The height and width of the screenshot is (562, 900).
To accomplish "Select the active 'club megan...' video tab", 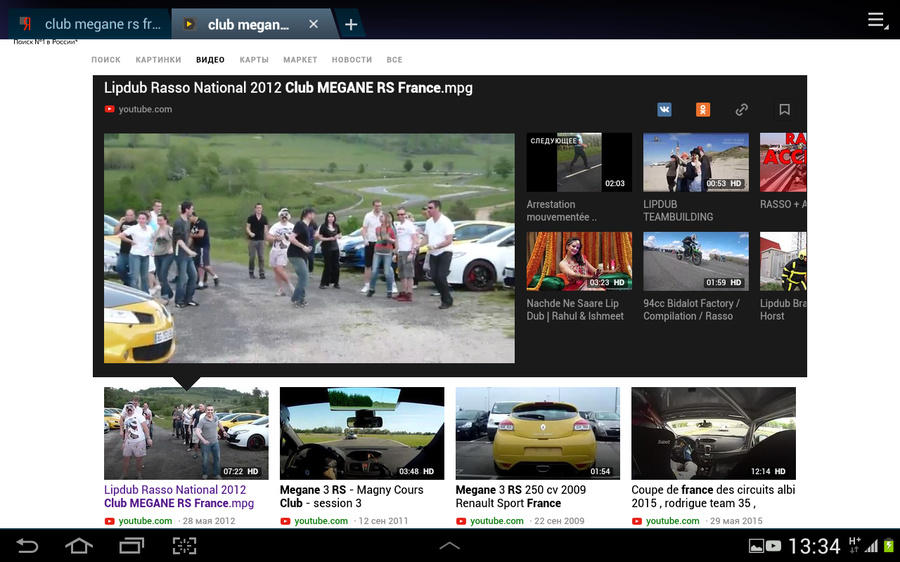I will [x=250, y=24].
